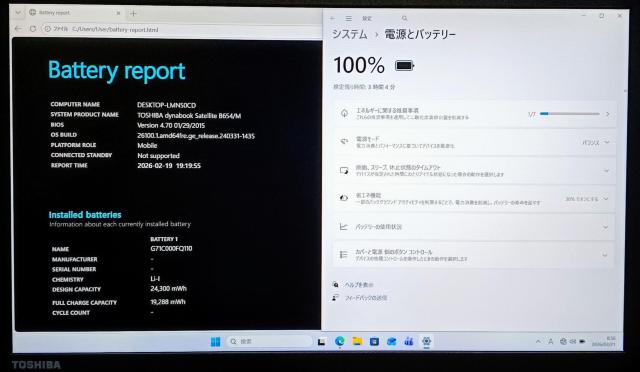Expand the screen, sleep and hibernate timeouts section
Screen dimensions: 640x372
[x=607, y=171]
